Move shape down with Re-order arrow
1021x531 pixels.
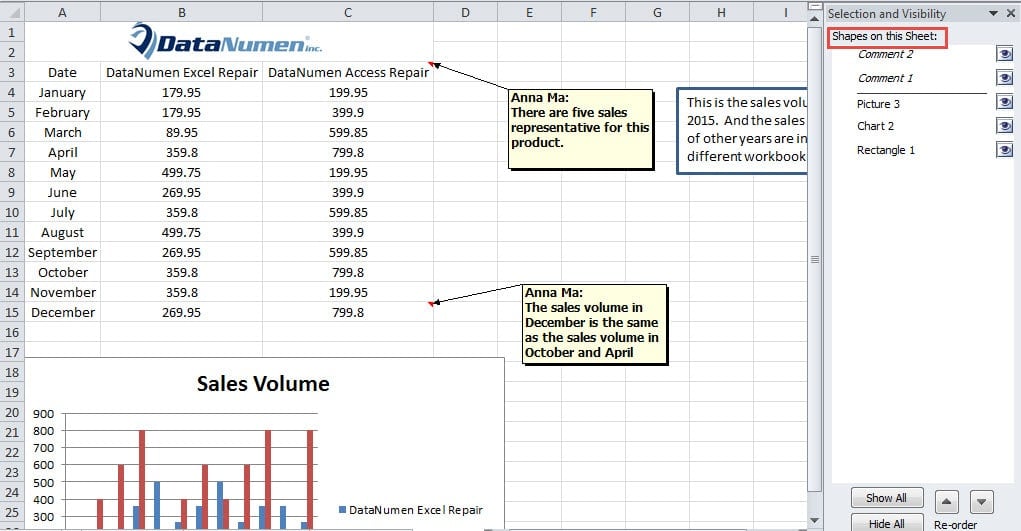[981, 502]
